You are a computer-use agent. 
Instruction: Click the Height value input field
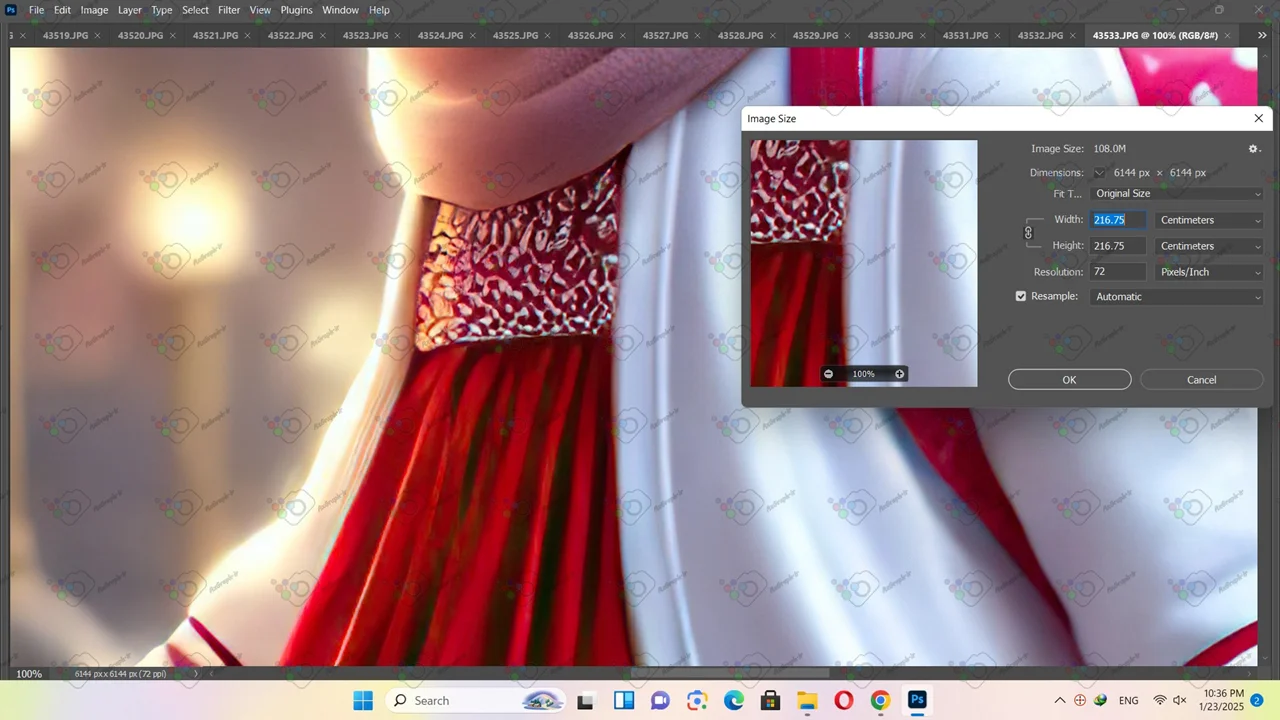1117,246
